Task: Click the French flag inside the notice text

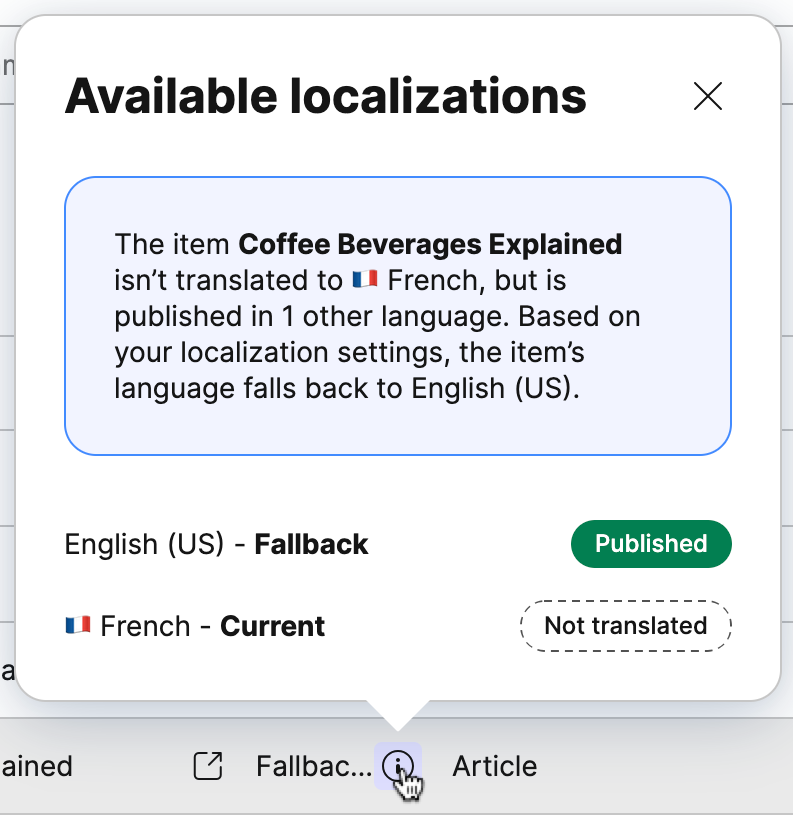Action: 367,280
